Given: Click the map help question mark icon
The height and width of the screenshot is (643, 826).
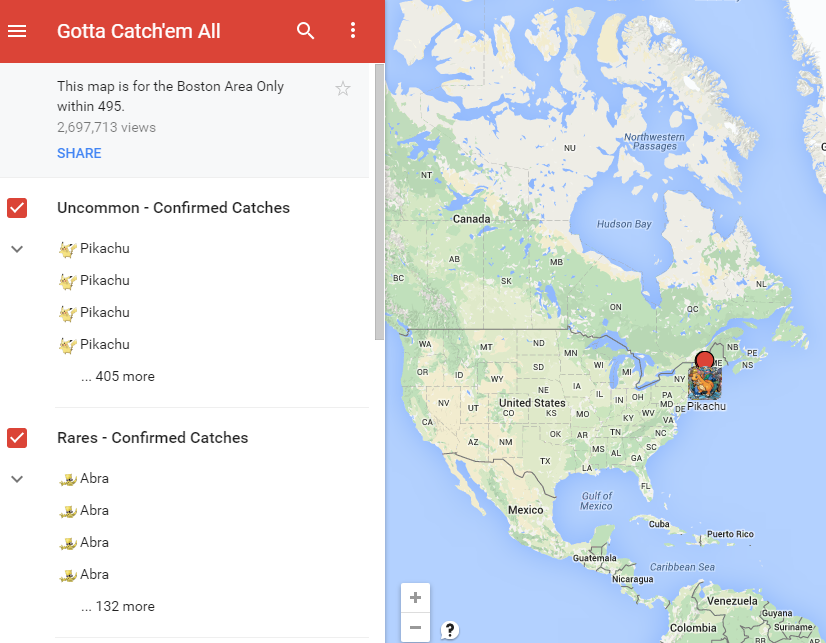Looking at the screenshot, I should click(449, 630).
